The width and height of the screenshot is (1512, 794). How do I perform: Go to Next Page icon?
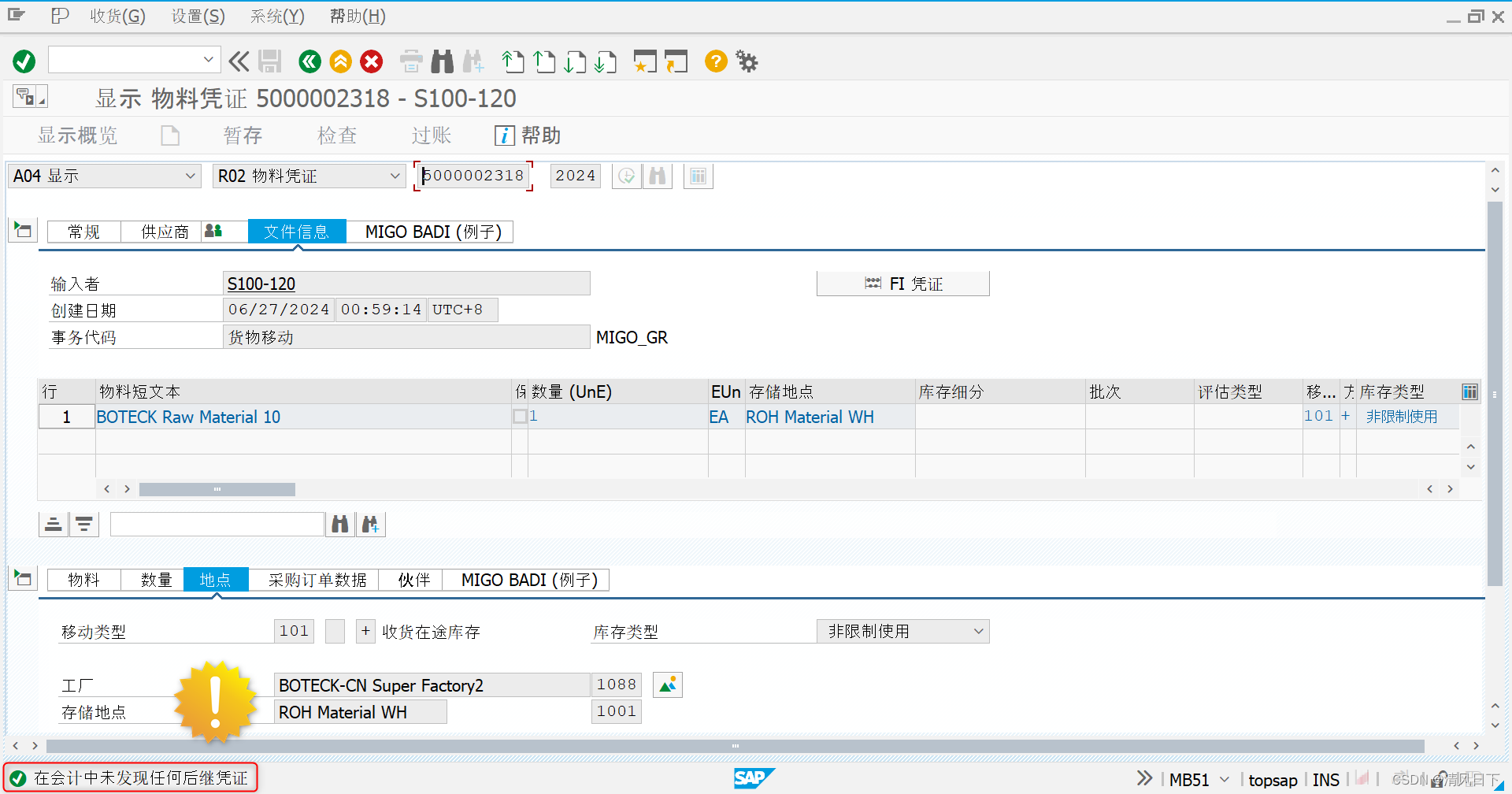575,61
